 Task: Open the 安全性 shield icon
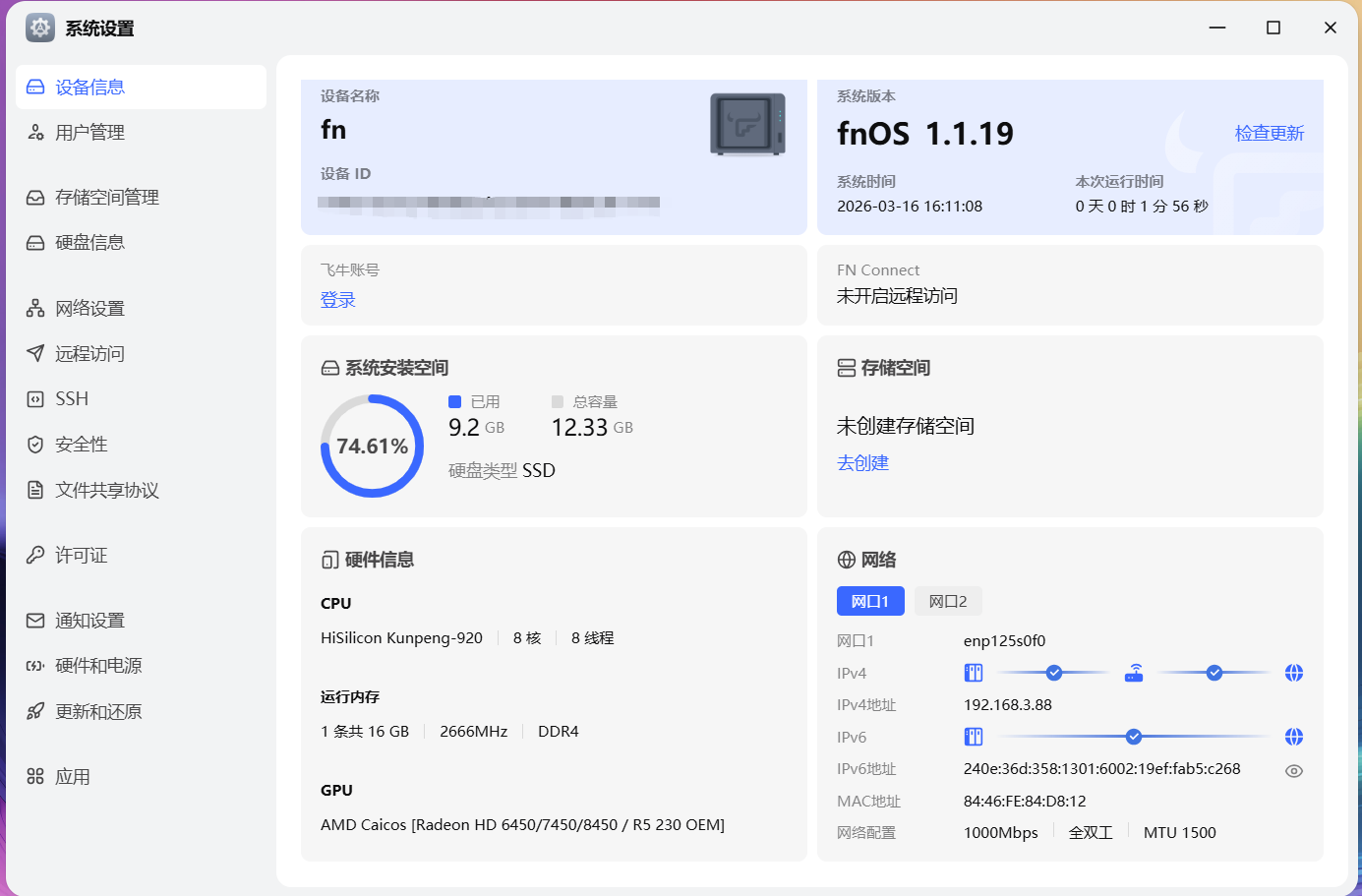click(35, 445)
